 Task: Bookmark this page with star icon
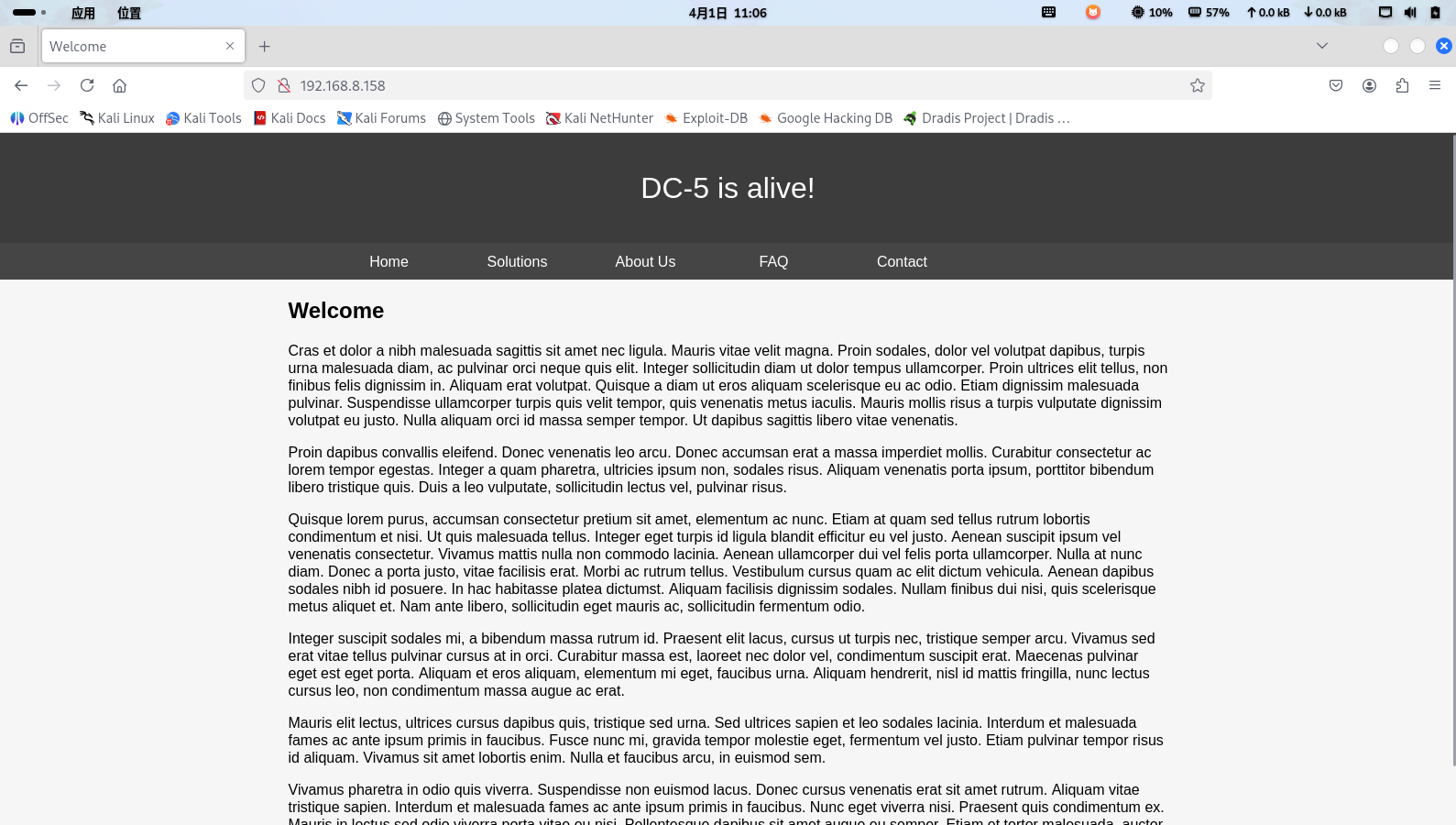pos(1197,85)
